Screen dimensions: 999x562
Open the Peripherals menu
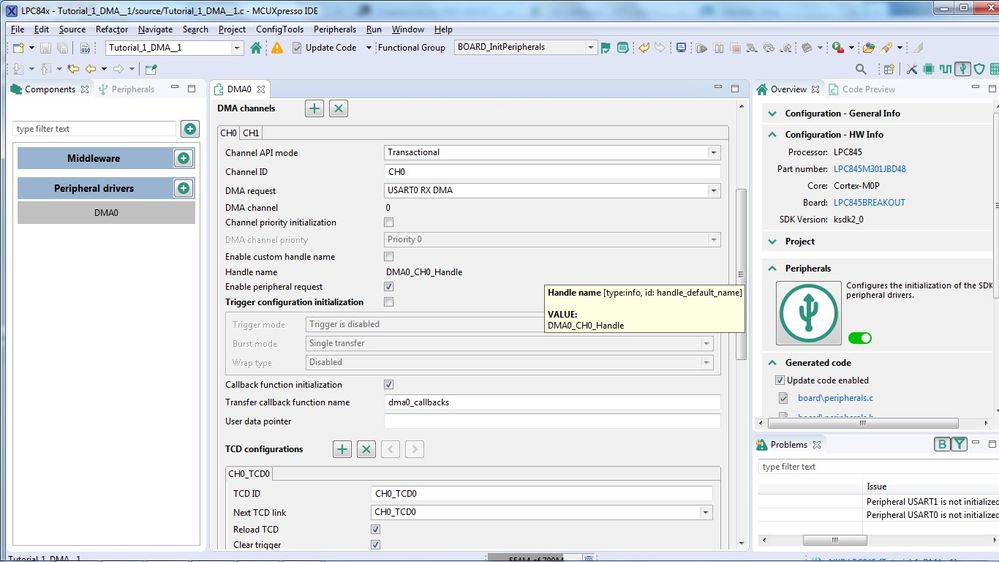tap(334, 29)
